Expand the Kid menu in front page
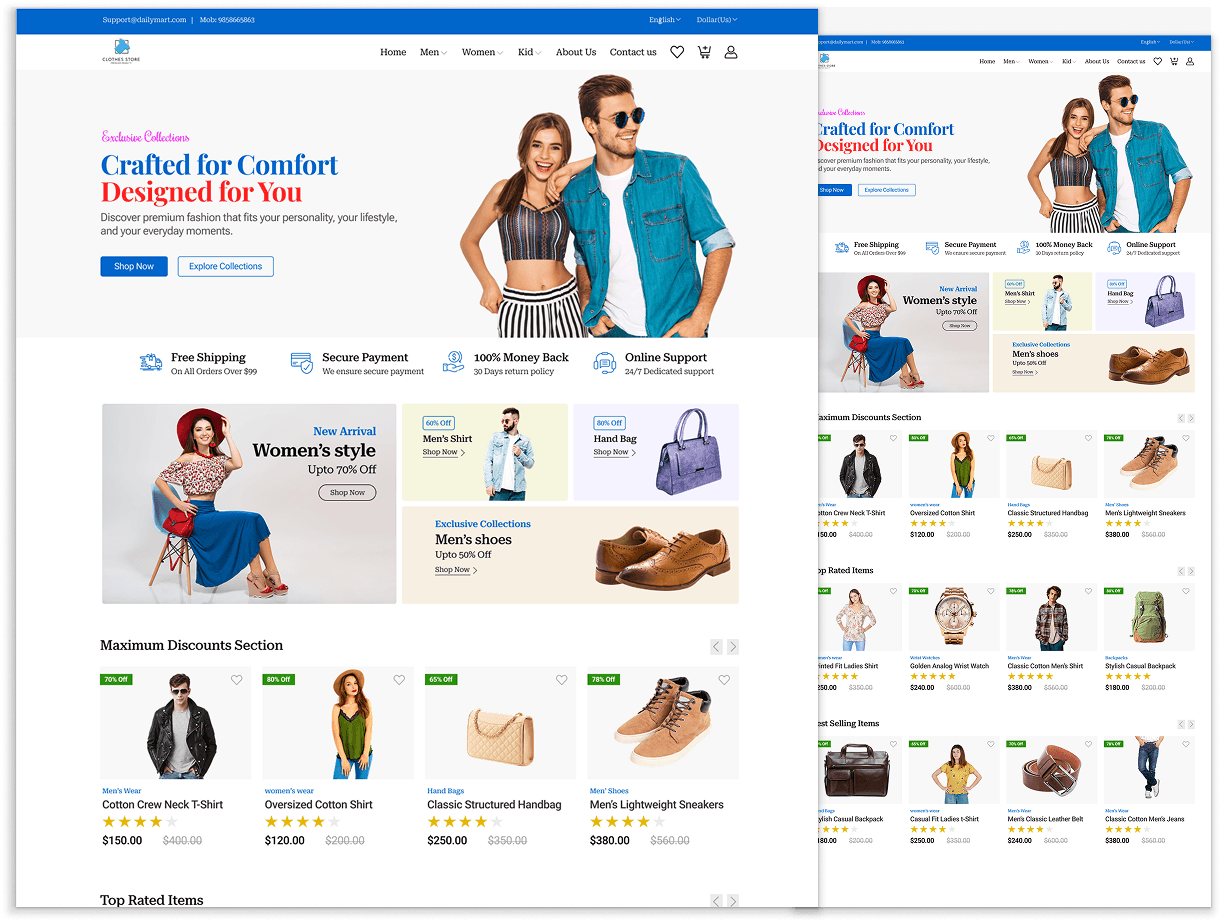The width and height of the screenshot is (1222, 922). coord(530,52)
